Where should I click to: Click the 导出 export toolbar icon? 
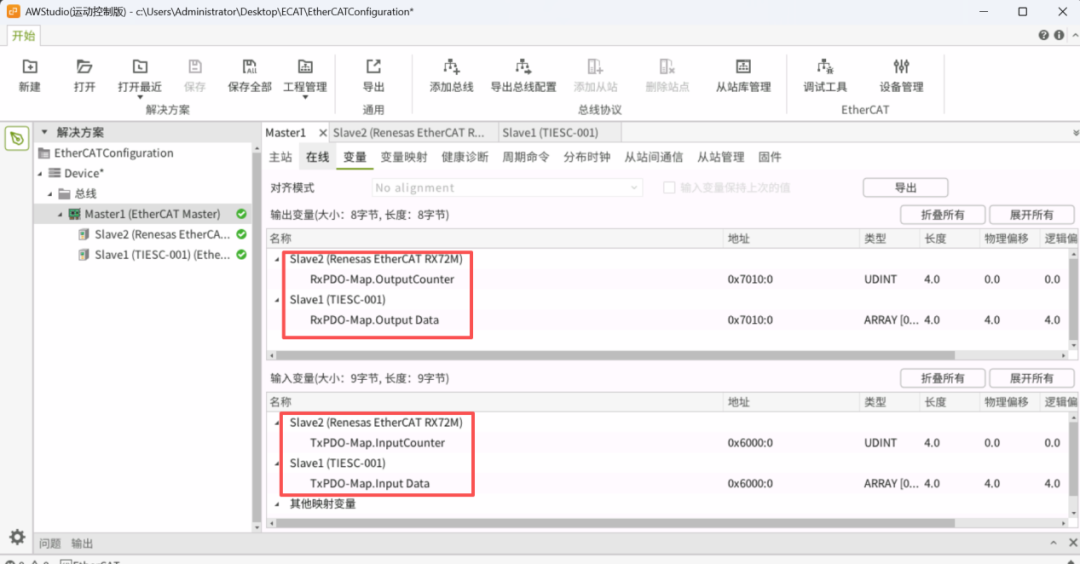tap(373, 67)
